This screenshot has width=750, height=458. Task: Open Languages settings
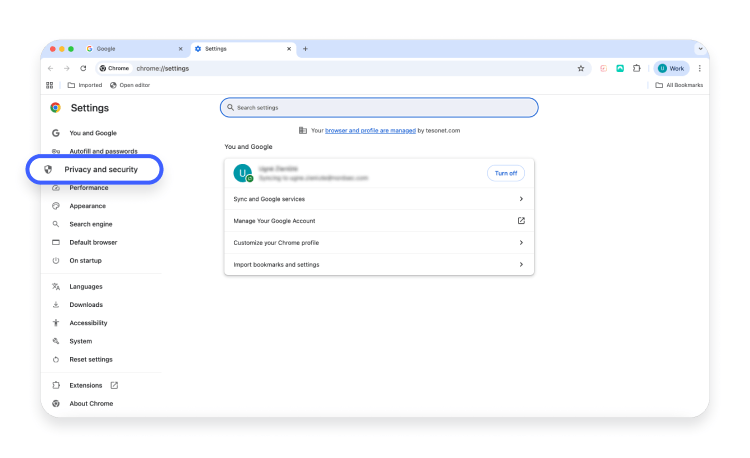(86, 286)
